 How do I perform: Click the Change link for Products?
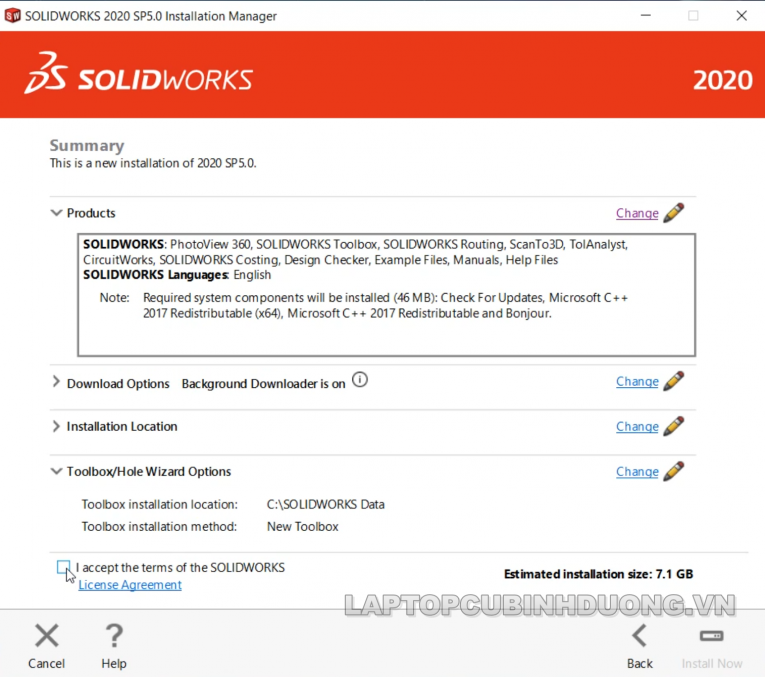click(x=637, y=213)
